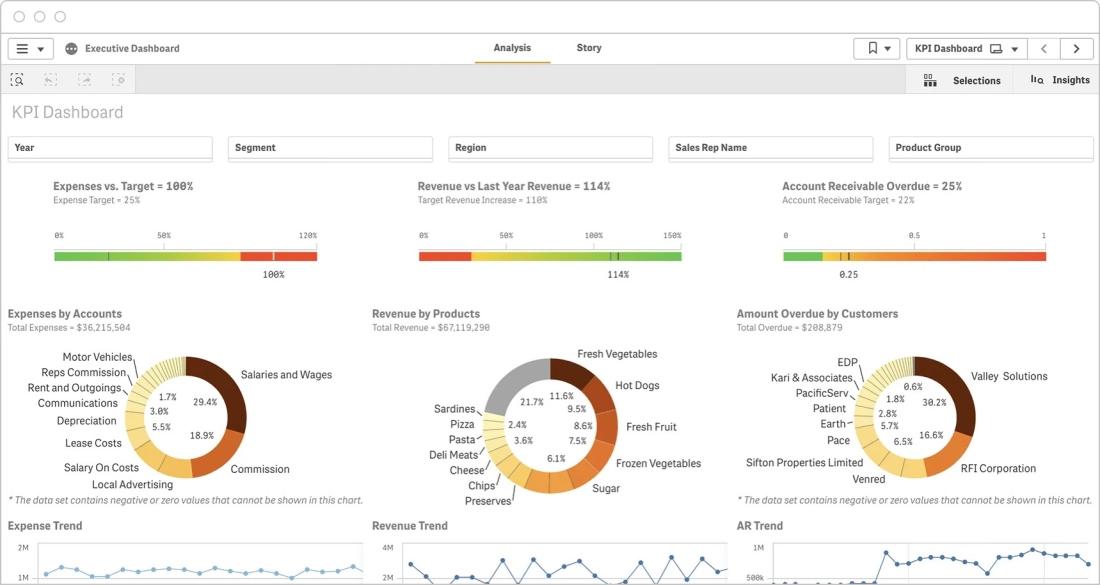Open the Insights panel
This screenshot has height=585, width=1100.
coord(1059,80)
